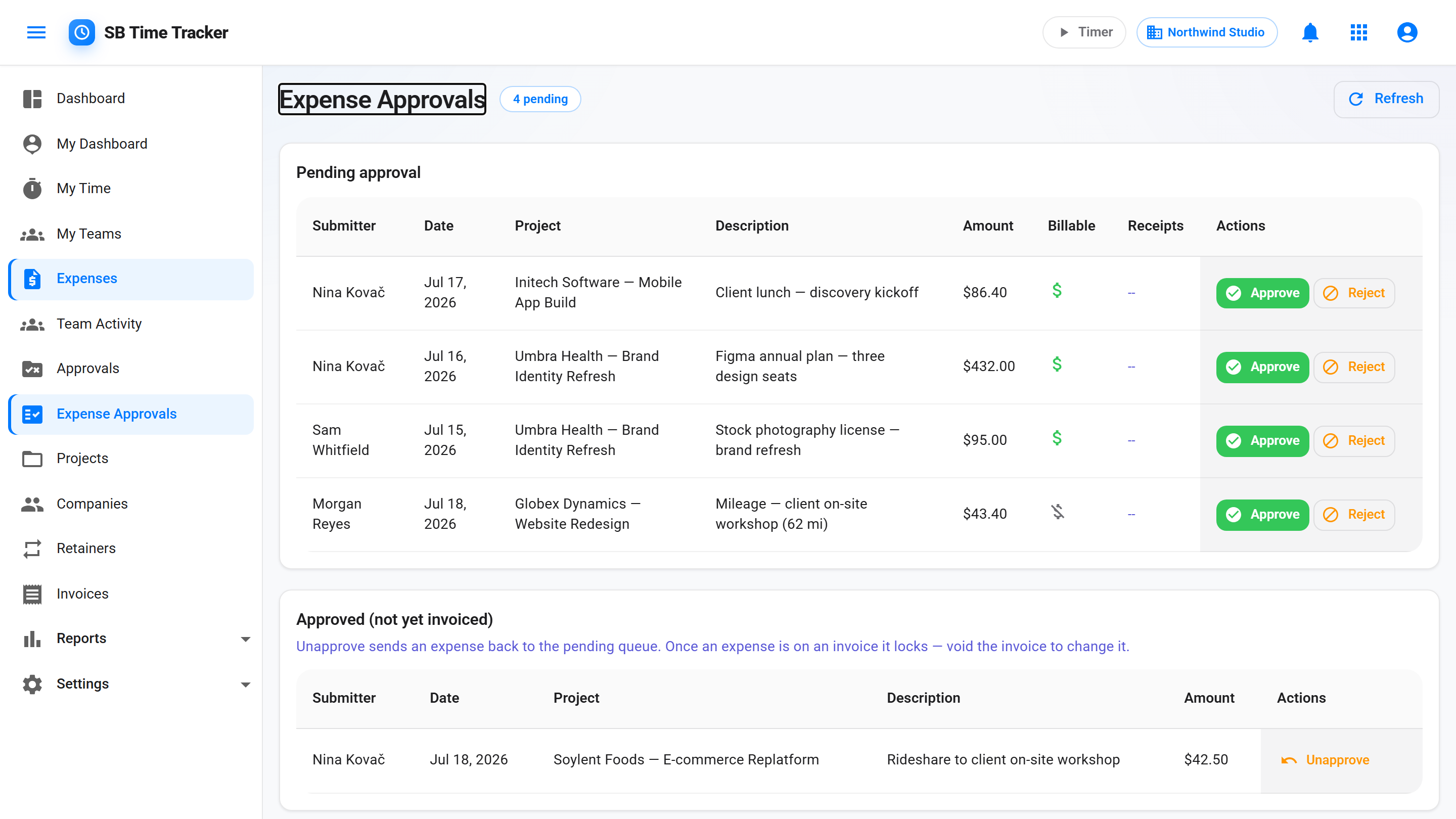Viewport: 1456px width, 819px height.
Task: Click the Invoices receipt icon
Action: pos(32,594)
